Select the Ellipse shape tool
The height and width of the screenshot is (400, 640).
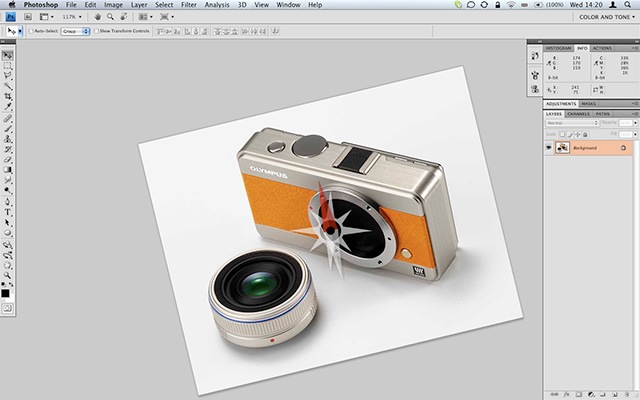8,233
